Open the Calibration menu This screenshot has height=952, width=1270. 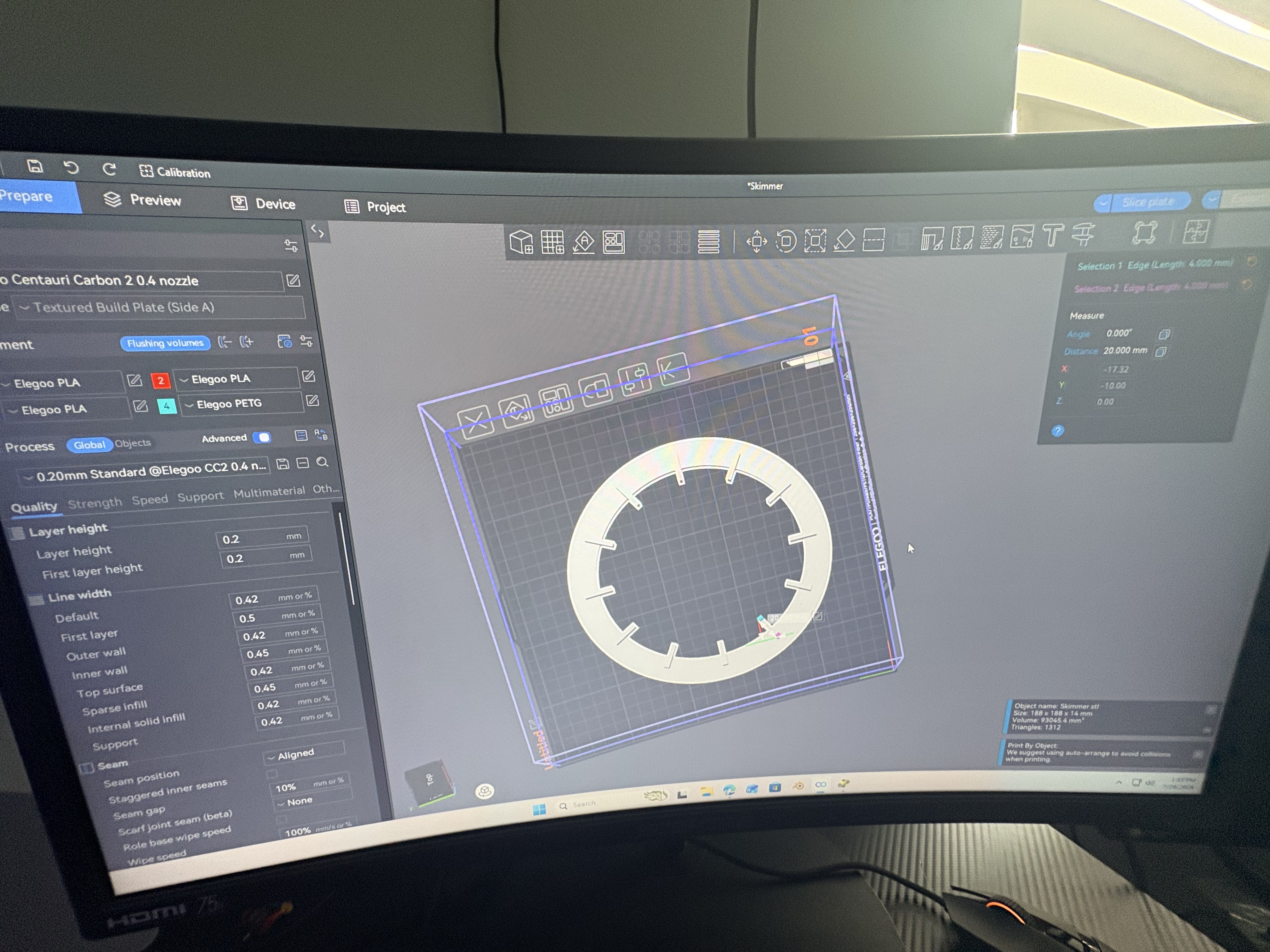click(x=175, y=172)
